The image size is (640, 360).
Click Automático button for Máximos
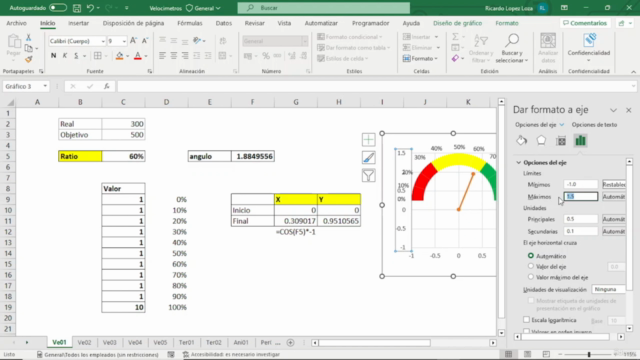point(614,197)
